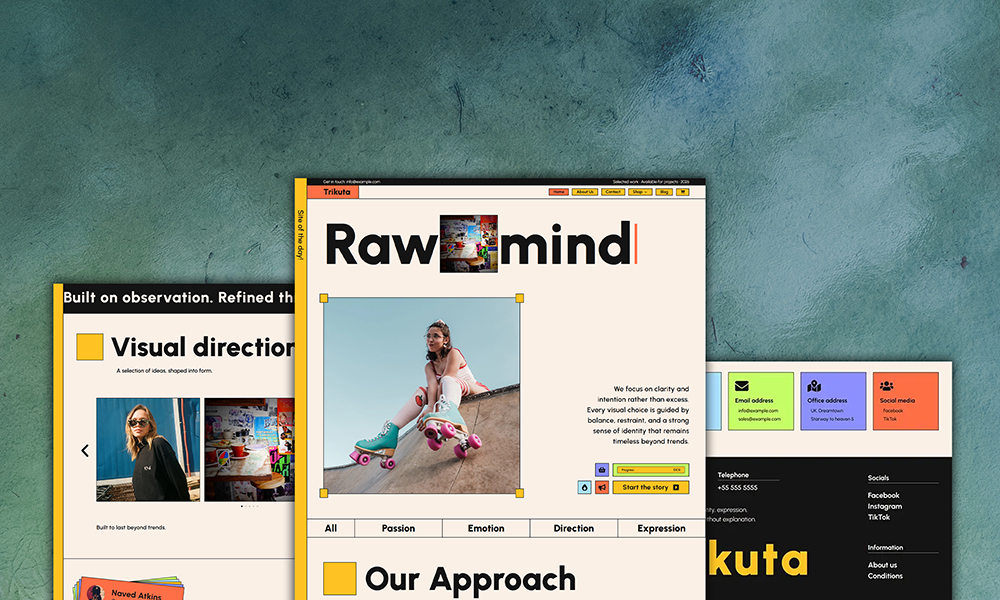The width and height of the screenshot is (1000, 600).
Task: Click the green Email address card
Action: click(761, 401)
